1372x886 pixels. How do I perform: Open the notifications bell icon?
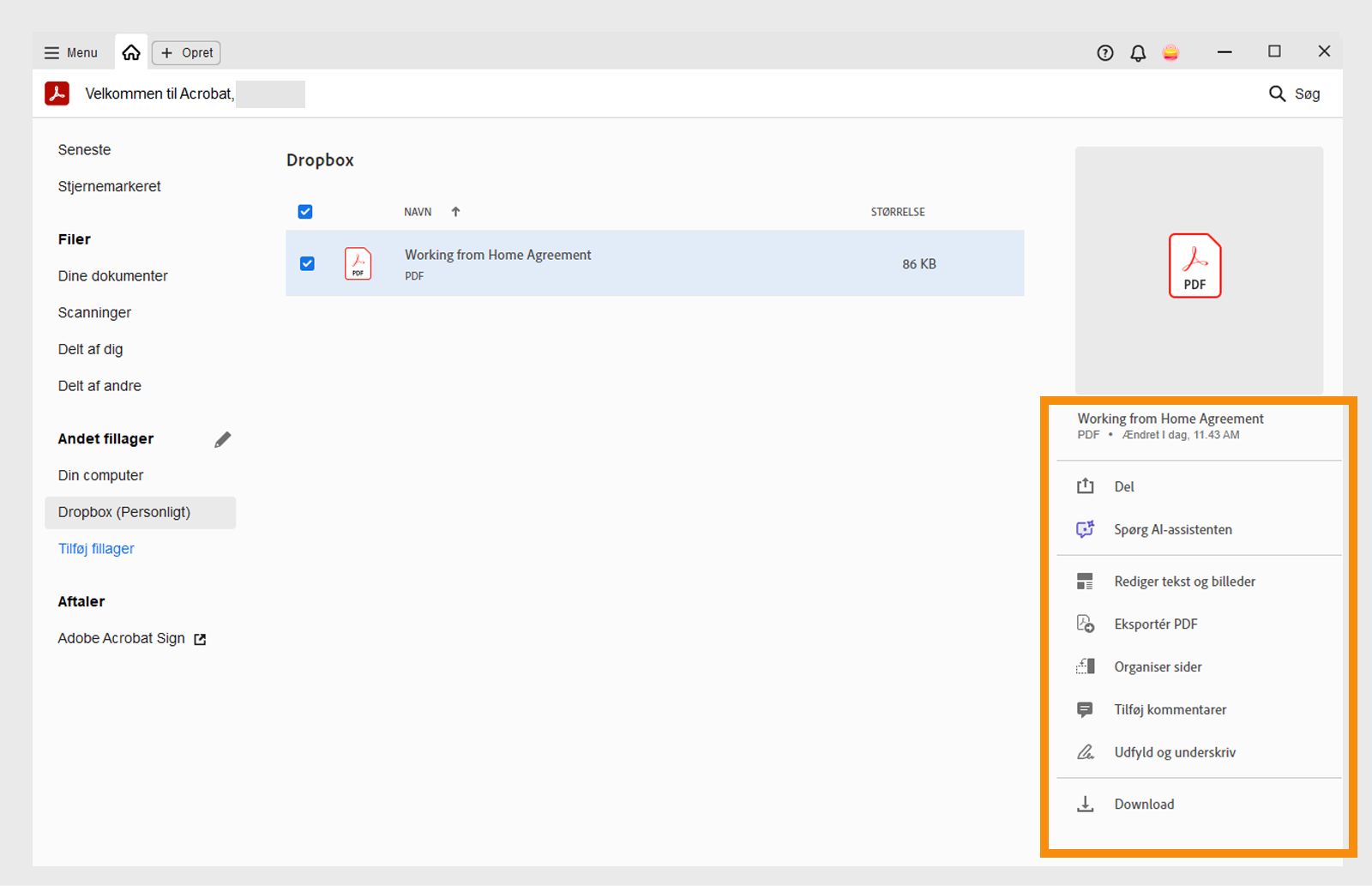[x=1138, y=53]
